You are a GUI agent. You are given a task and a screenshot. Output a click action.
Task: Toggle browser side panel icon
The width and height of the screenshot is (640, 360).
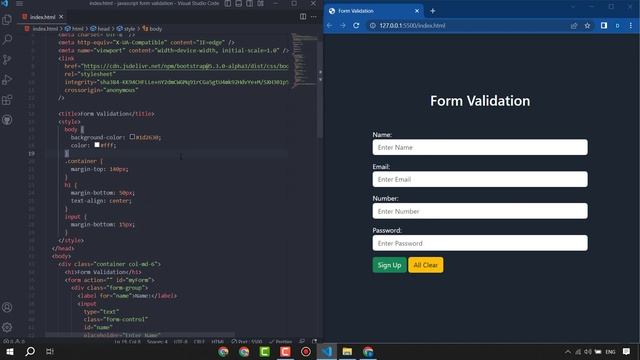(604, 25)
